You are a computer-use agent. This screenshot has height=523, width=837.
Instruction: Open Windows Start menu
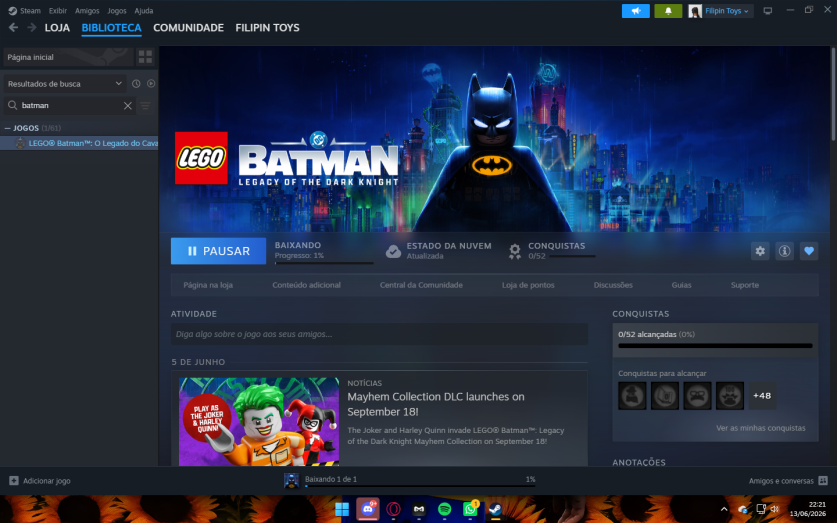pos(342,509)
